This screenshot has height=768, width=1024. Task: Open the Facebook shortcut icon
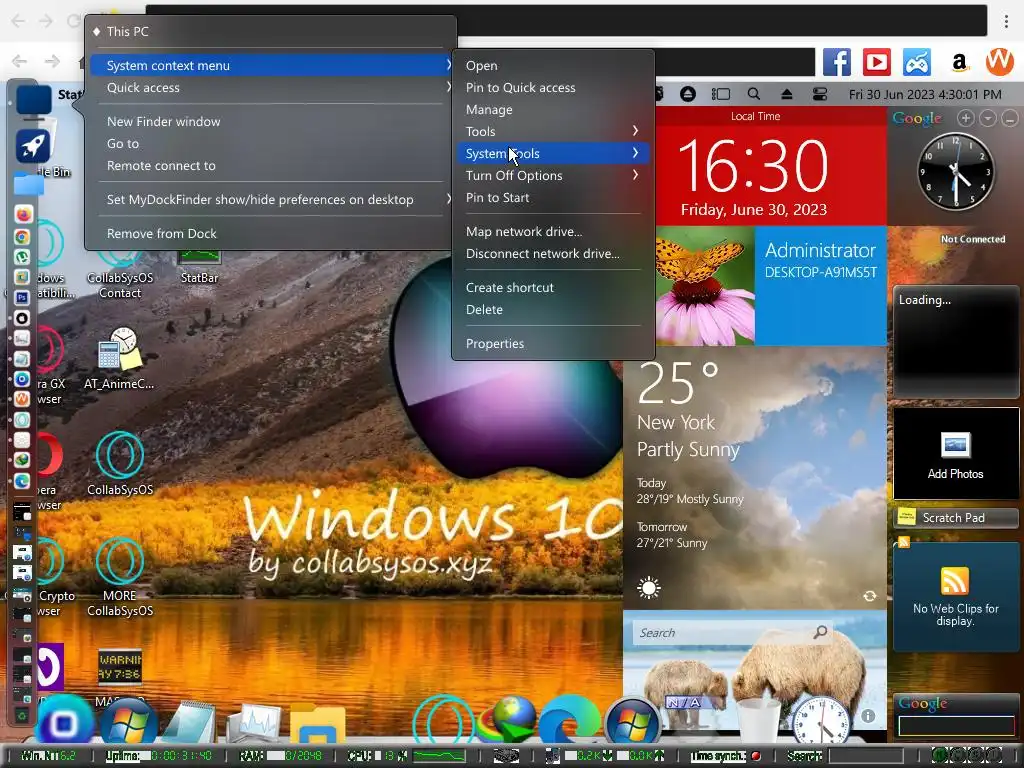pyautogui.click(x=837, y=63)
